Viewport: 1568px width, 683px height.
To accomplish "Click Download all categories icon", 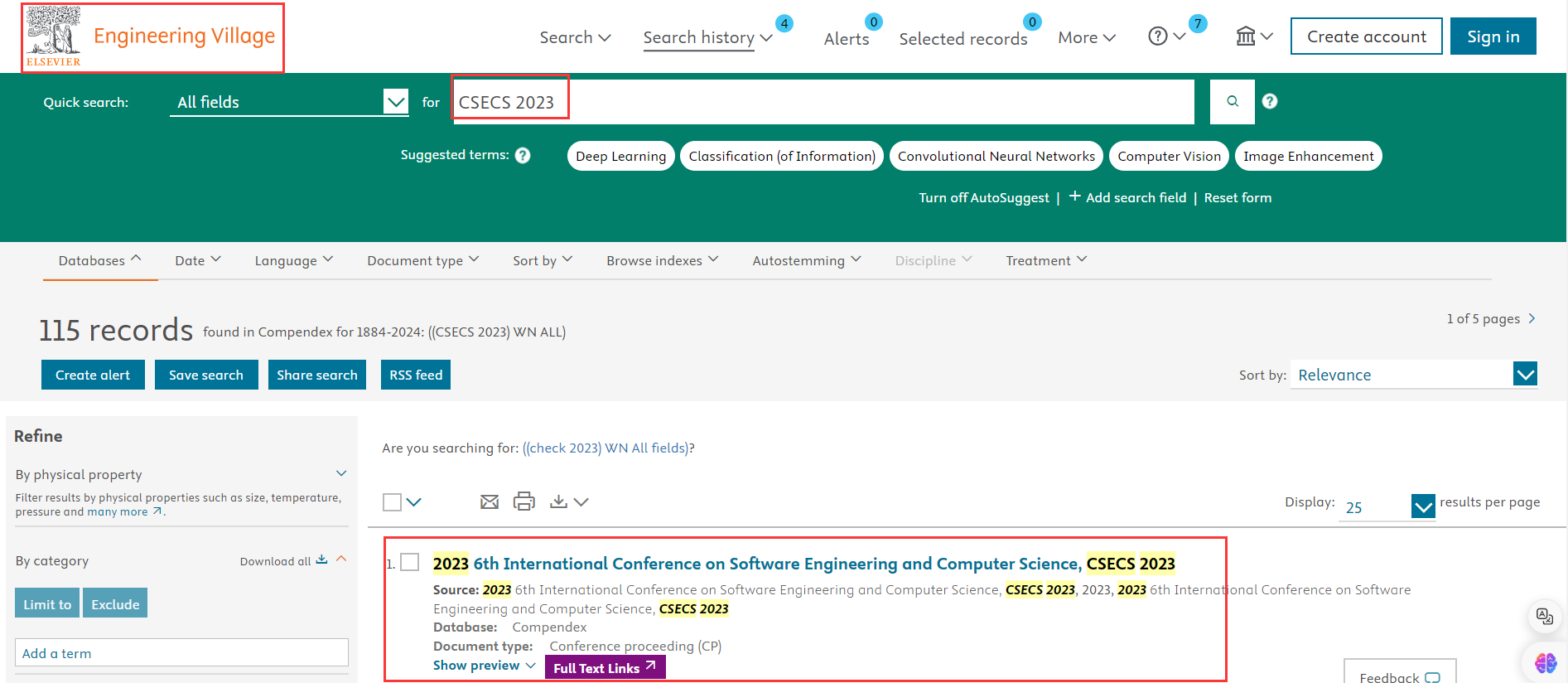I will [x=321, y=560].
